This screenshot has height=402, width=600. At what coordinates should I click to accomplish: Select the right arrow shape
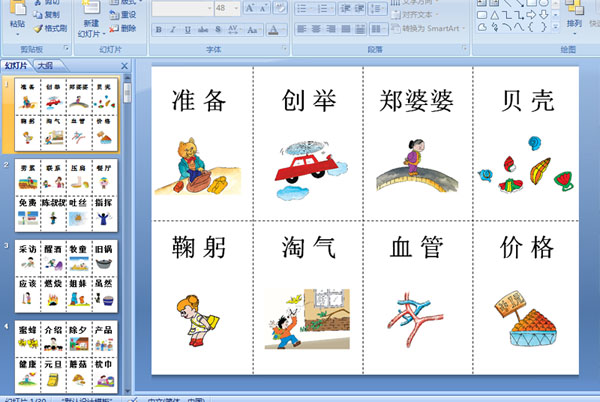[531, 15]
